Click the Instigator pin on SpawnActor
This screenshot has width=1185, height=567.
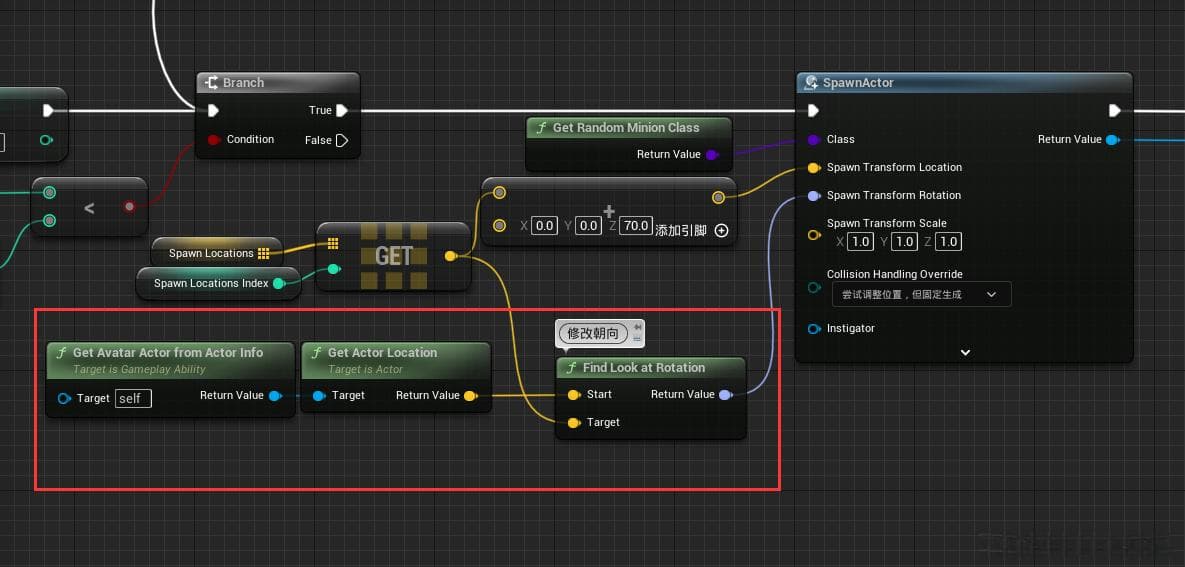pos(814,329)
